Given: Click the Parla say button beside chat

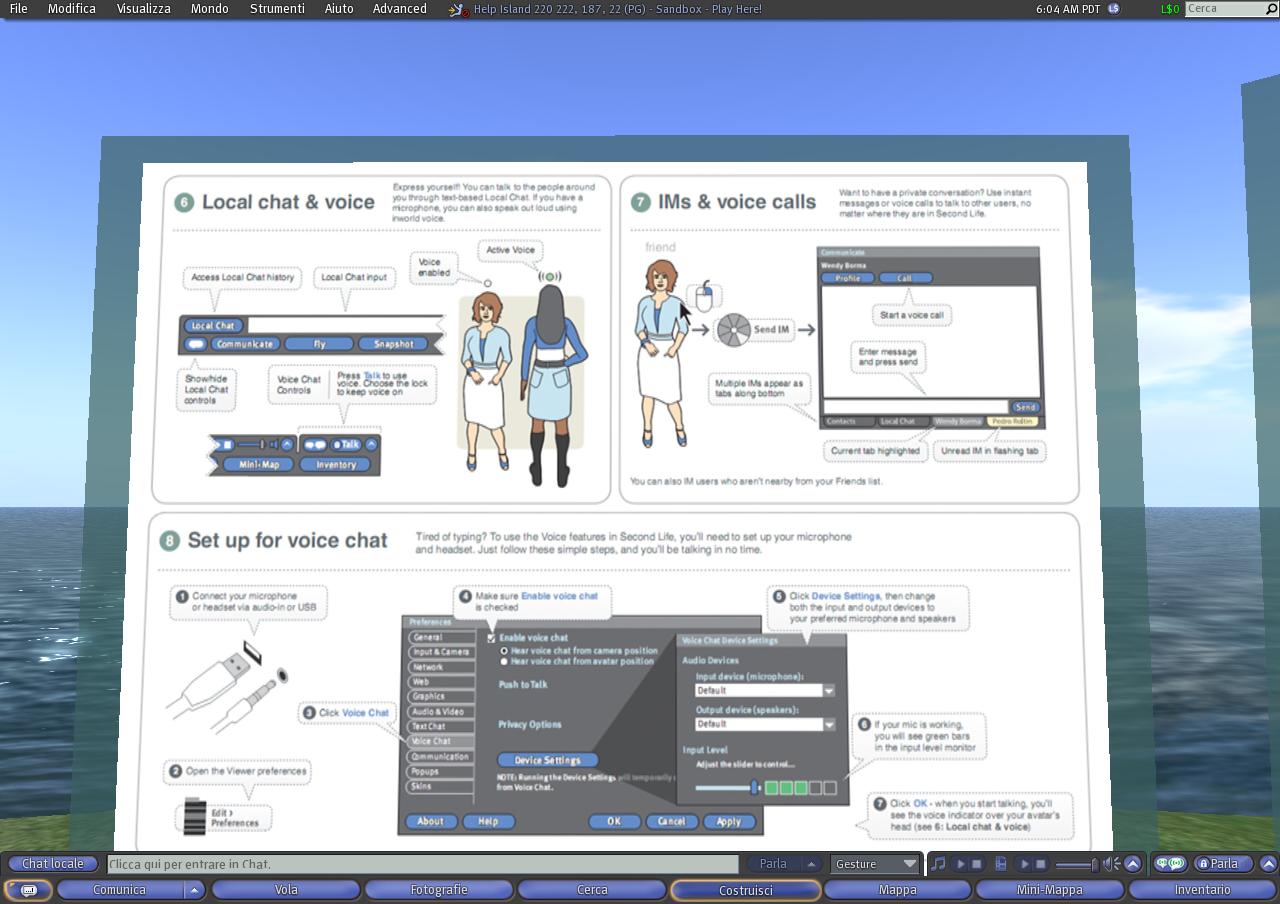Looking at the screenshot, I should tap(772, 864).
